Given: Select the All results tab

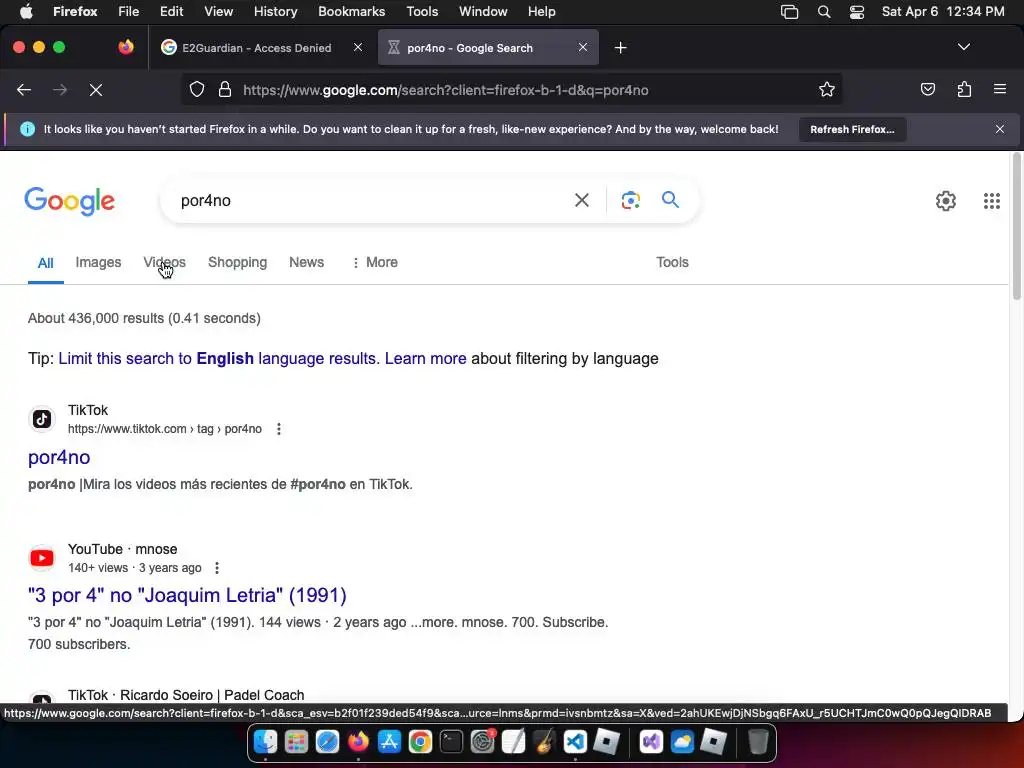Looking at the screenshot, I should [x=45, y=263].
